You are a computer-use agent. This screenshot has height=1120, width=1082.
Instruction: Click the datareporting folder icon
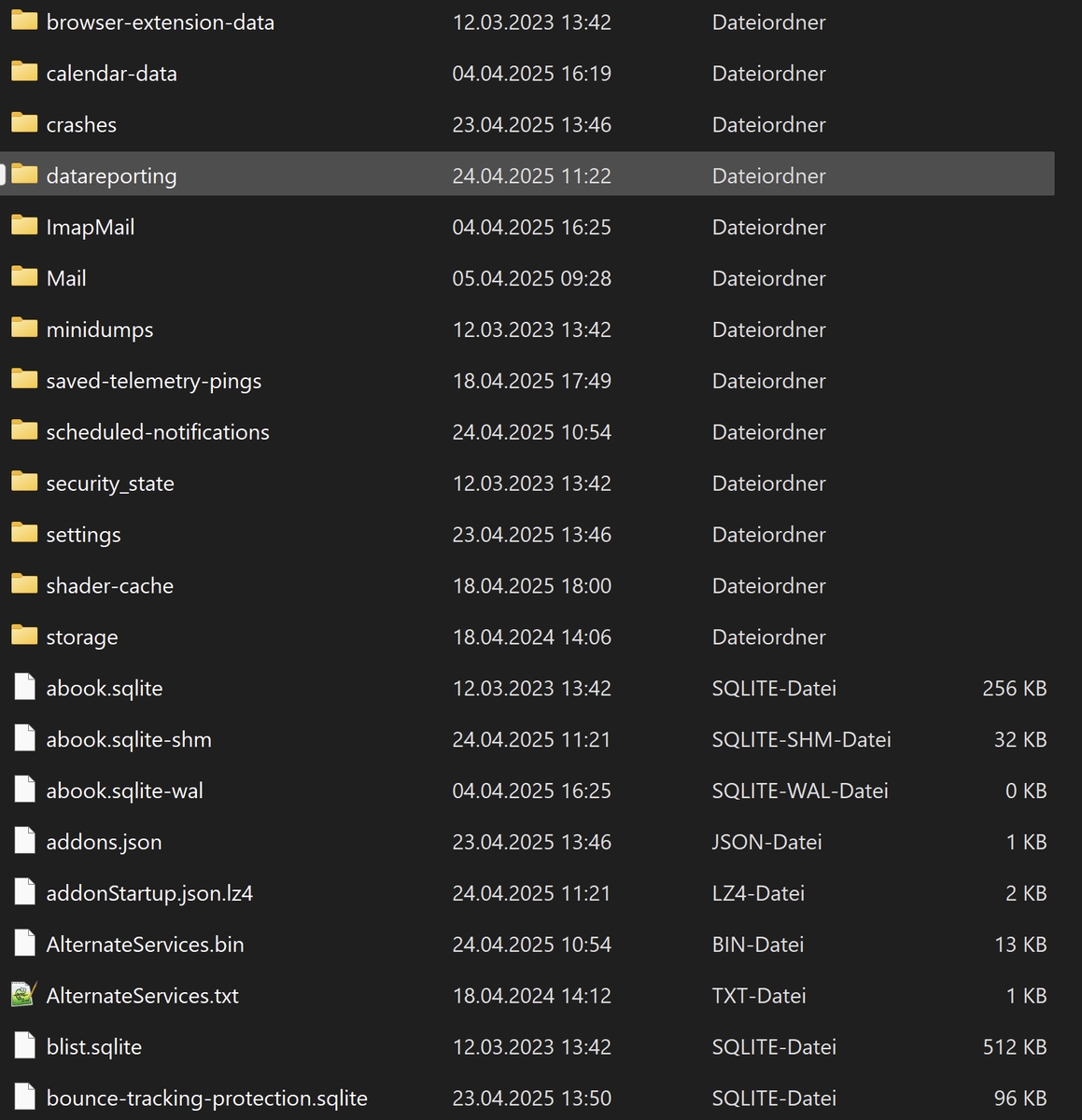[x=24, y=175]
